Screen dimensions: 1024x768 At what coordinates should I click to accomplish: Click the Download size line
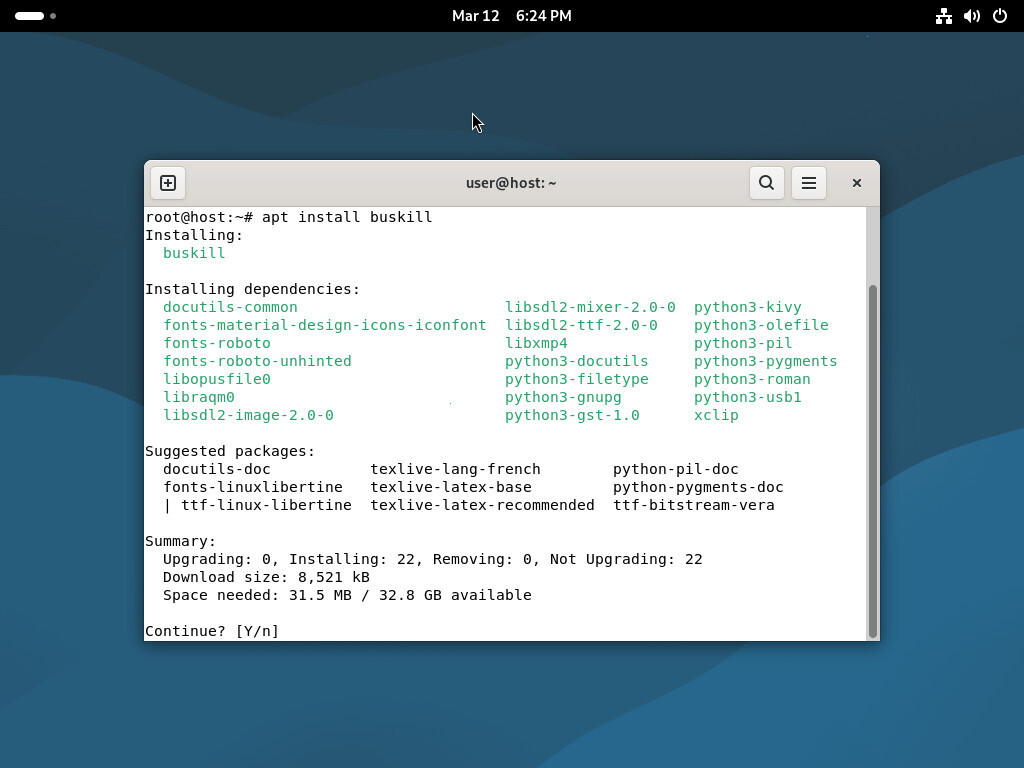[266, 577]
